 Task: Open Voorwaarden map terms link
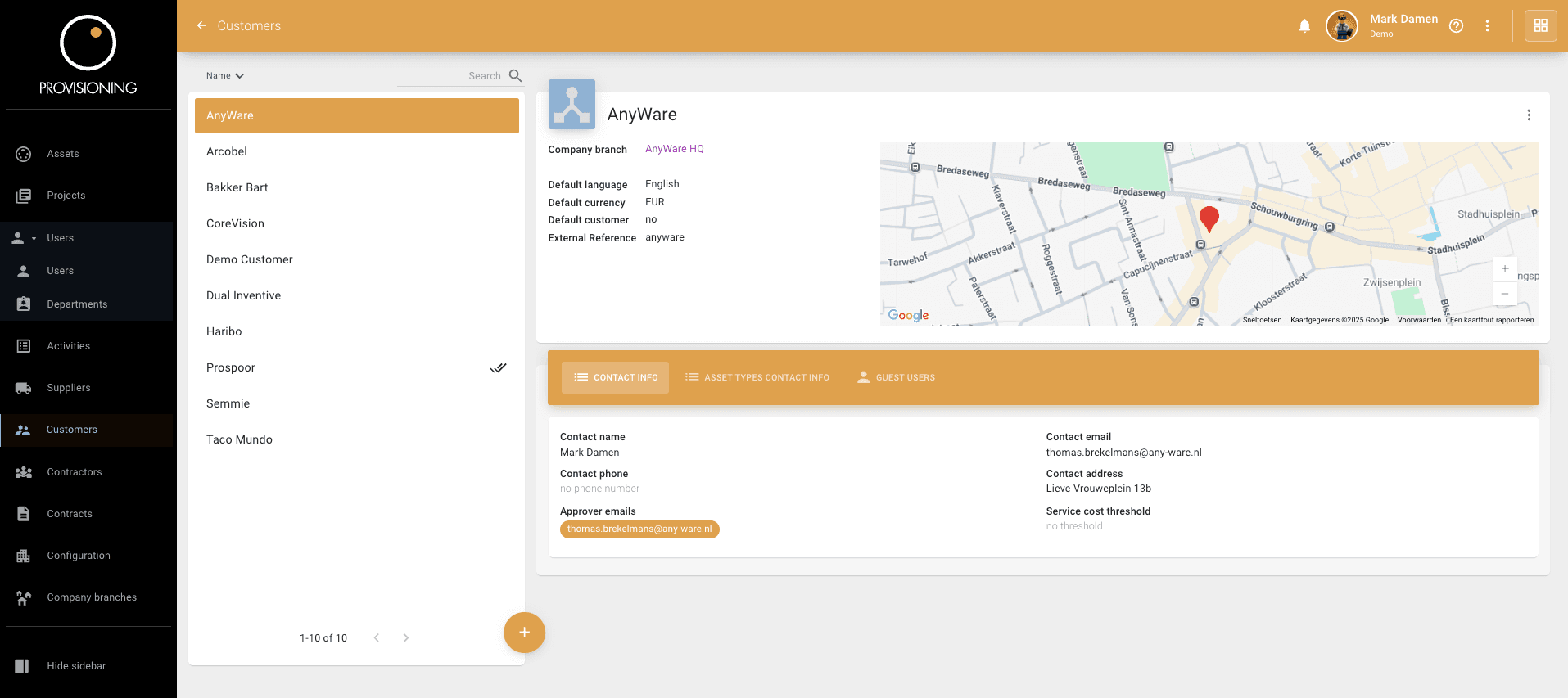[1419, 320]
